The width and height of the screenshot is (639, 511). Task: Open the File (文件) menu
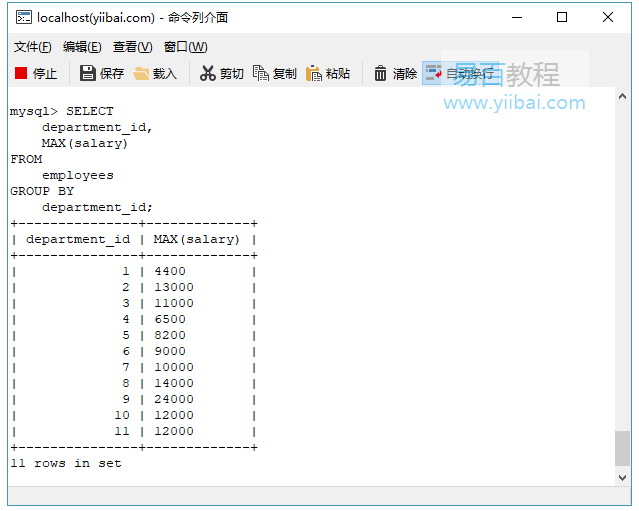[32, 47]
